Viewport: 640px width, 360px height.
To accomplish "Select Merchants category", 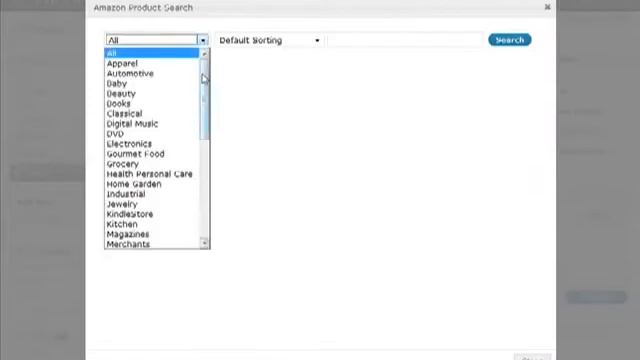I will click(x=152, y=244).
